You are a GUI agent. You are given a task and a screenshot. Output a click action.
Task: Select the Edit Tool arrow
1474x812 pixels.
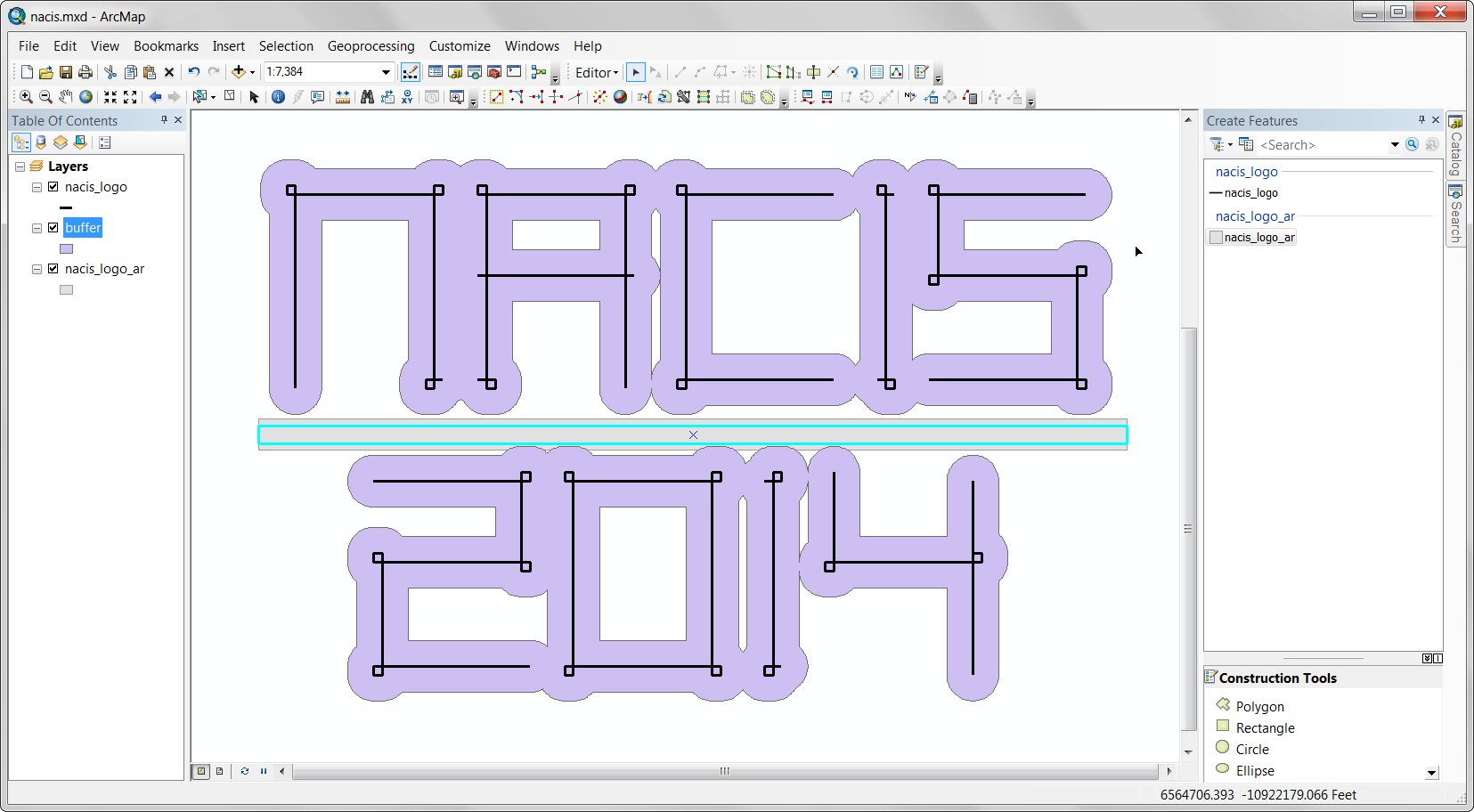coord(636,72)
